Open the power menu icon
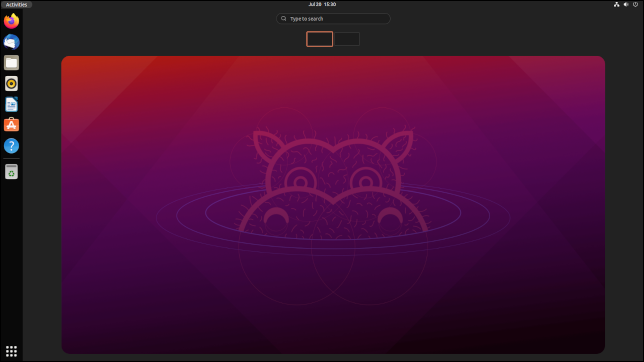Image resolution: width=644 pixels, height=362 pixels. [635, 5]
